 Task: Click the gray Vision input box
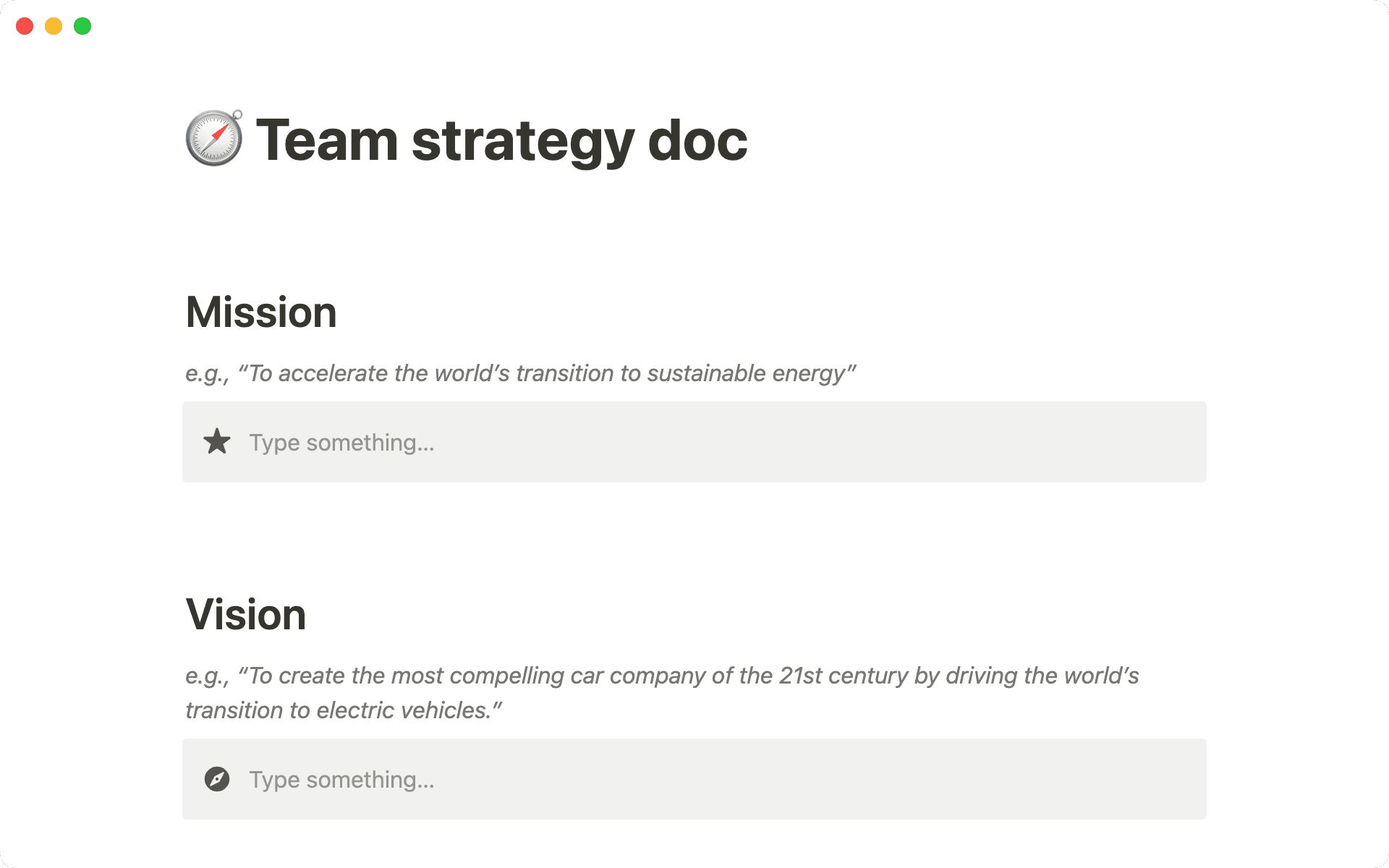coord(694,779)
